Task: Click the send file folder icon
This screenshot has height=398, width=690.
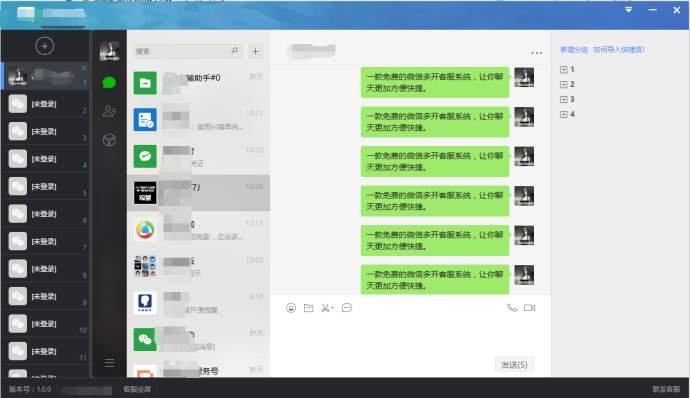Action: tap(308, 308)
